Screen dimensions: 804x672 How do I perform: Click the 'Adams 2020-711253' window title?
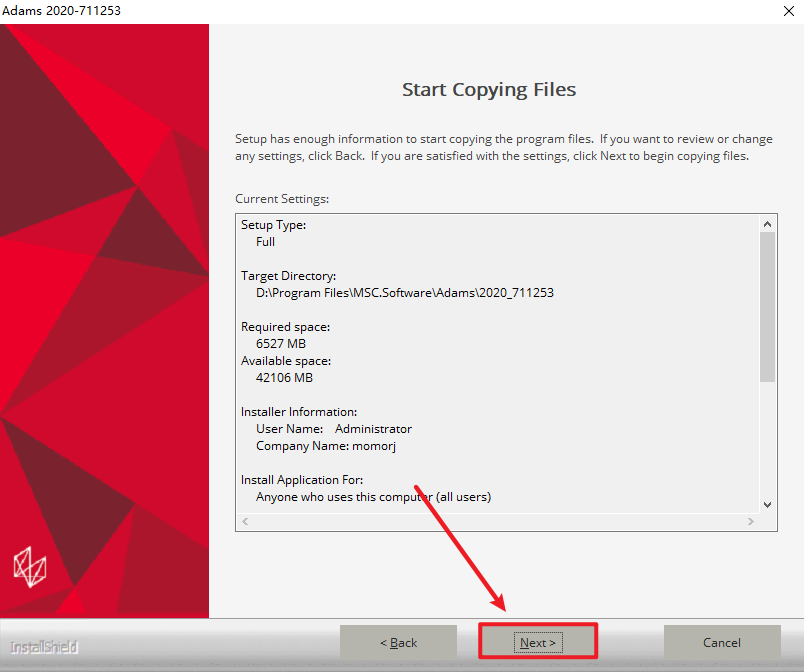pos(61,11)
